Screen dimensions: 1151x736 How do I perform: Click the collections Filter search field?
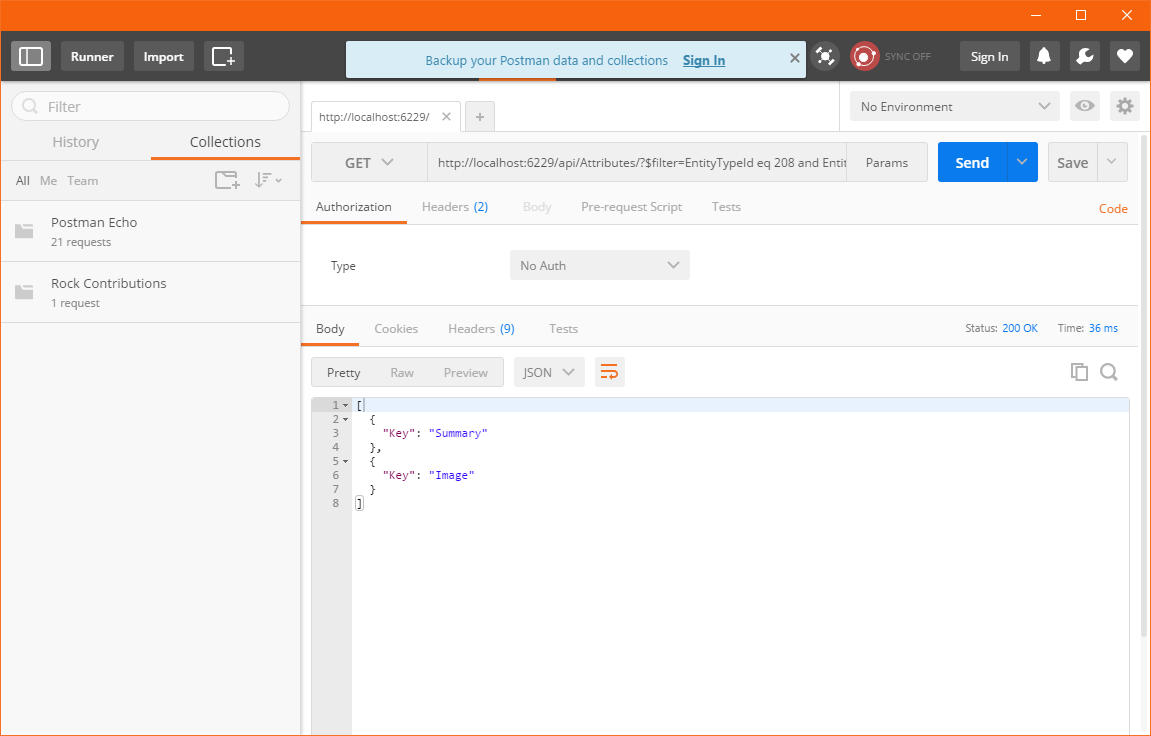pyautogui.click(x=150, y=106)
